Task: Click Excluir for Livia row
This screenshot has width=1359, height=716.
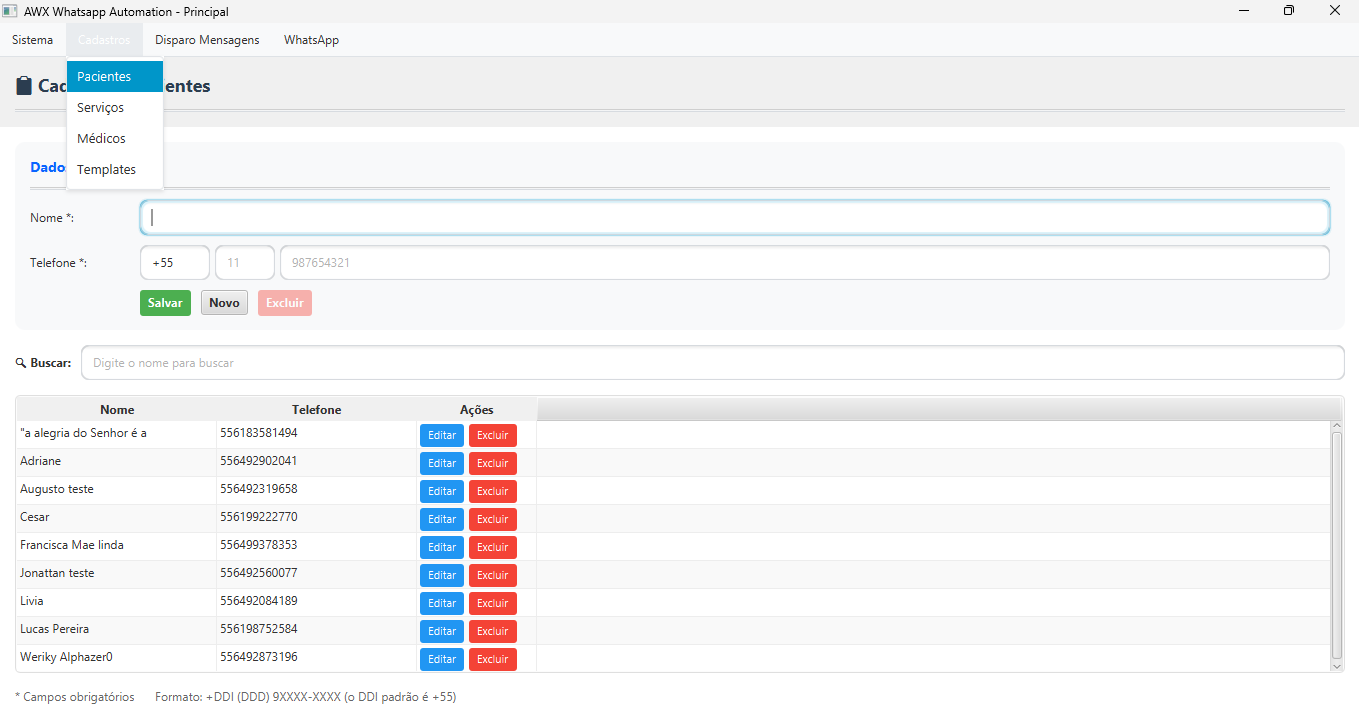Action: pos(492,603)
